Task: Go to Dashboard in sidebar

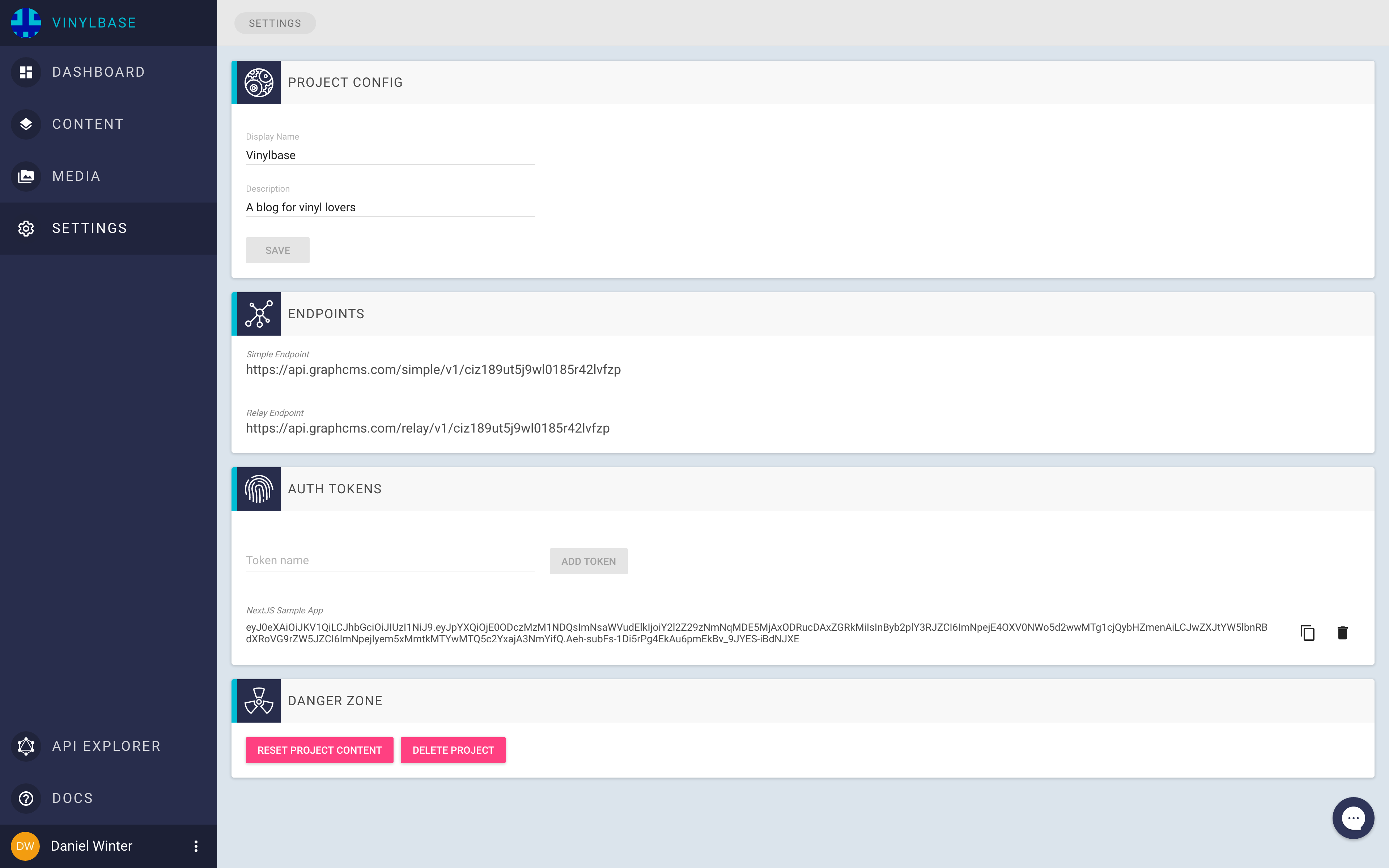Action: tap(98, 72)
